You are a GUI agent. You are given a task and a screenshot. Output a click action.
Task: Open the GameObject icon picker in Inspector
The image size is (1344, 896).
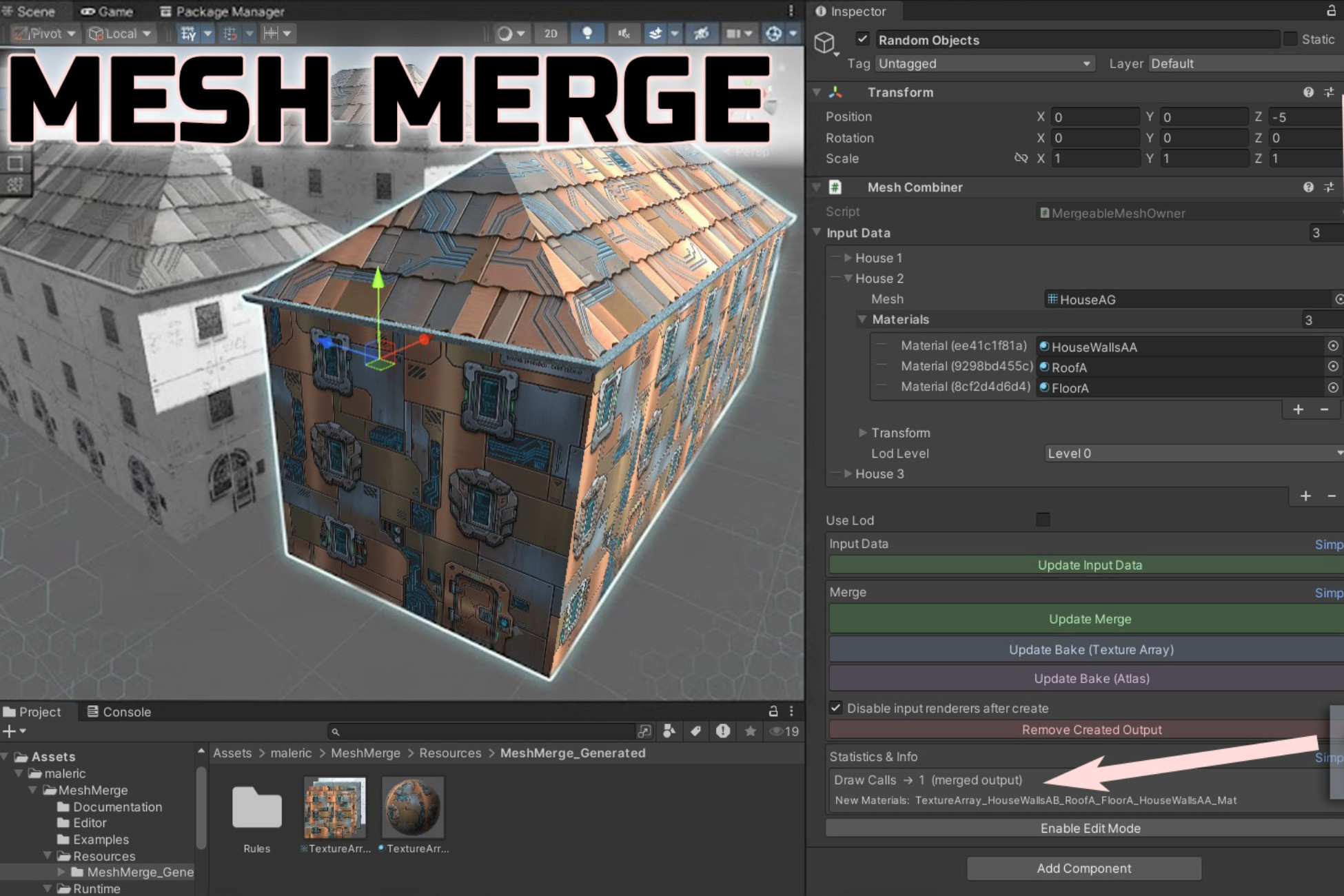(825, 43)
